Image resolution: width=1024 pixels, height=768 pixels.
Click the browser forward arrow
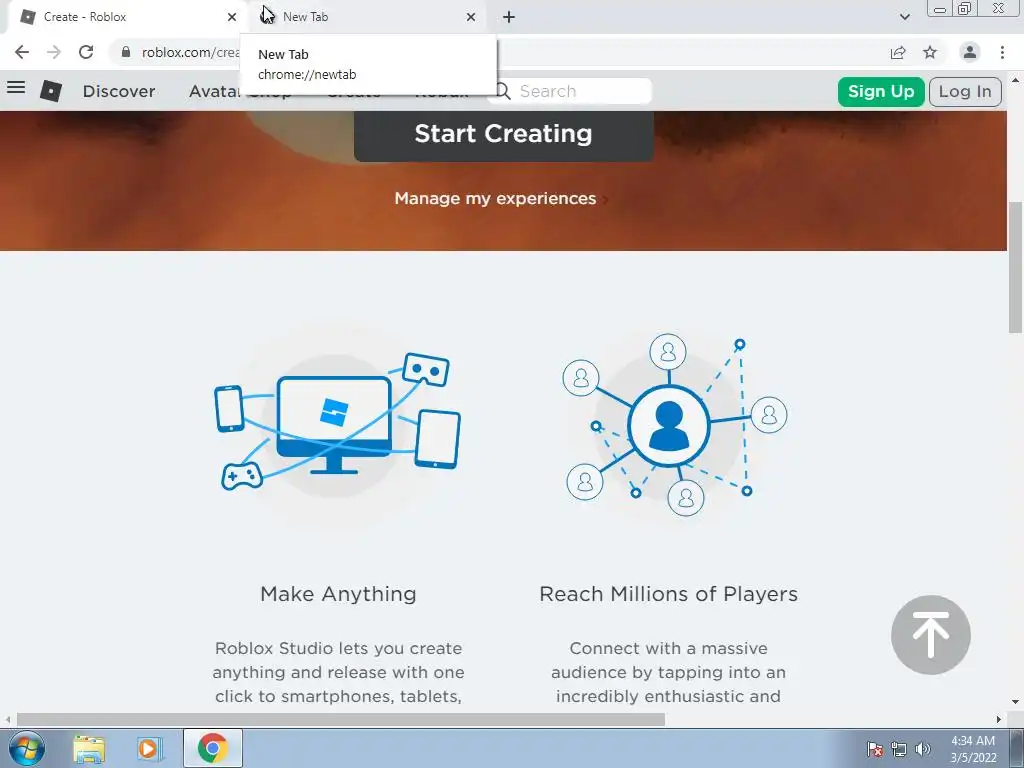click(x=54, y=52)
